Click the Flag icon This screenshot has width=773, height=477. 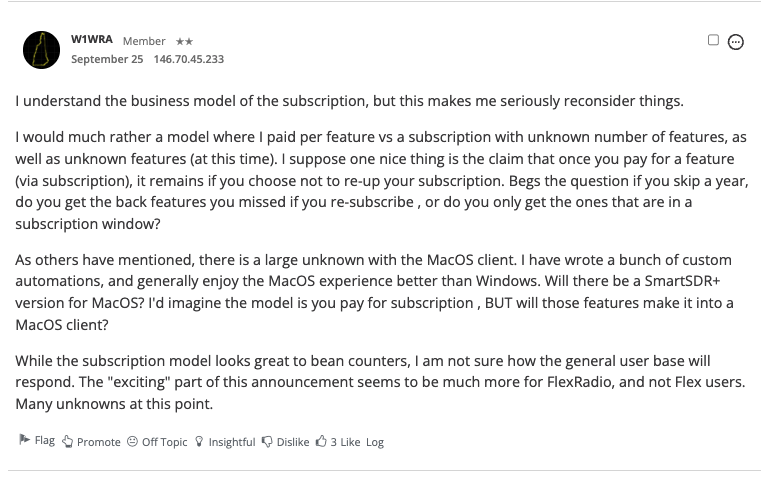(x=24, y=439)
